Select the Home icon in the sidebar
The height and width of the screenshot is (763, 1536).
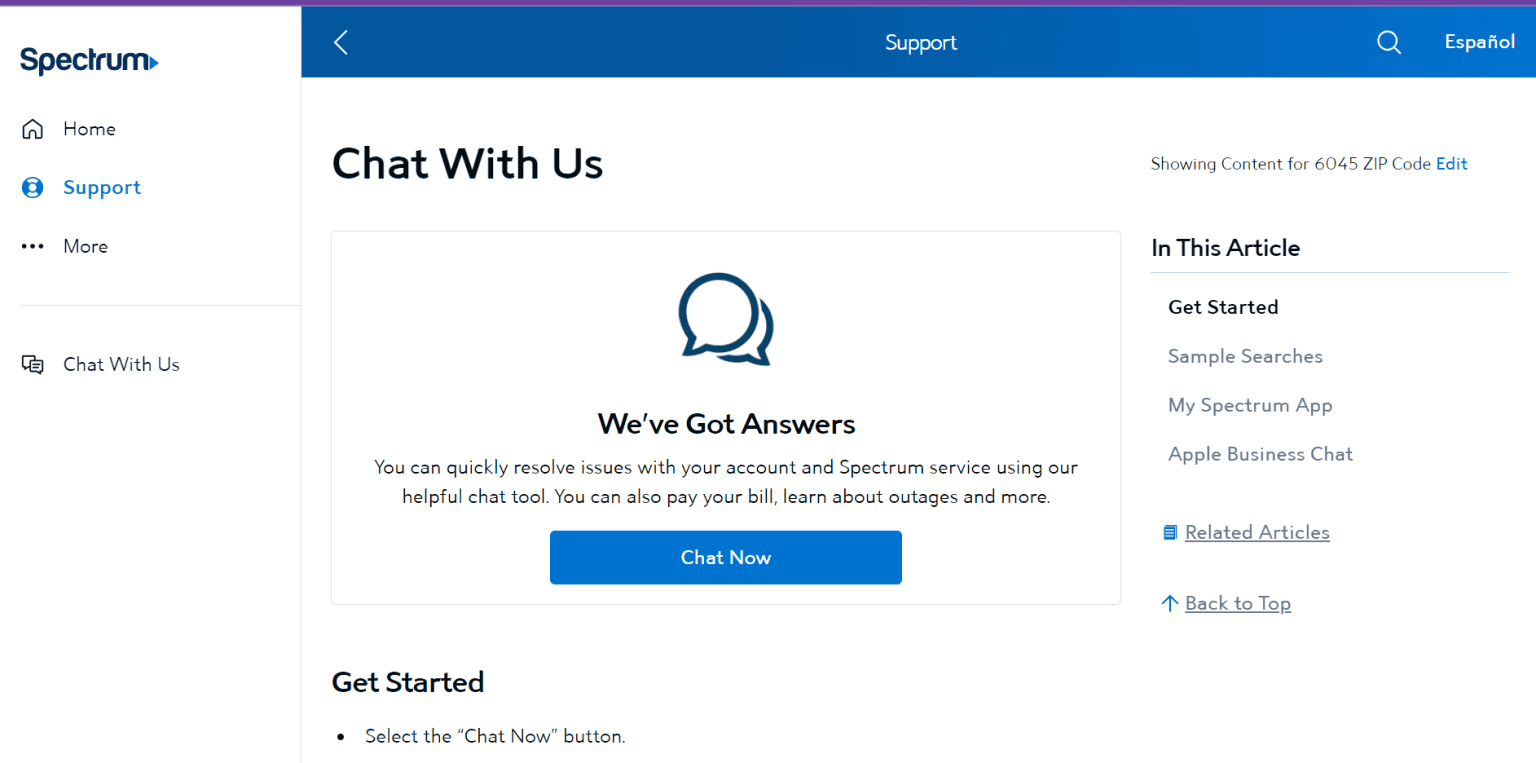click(33, 128)
